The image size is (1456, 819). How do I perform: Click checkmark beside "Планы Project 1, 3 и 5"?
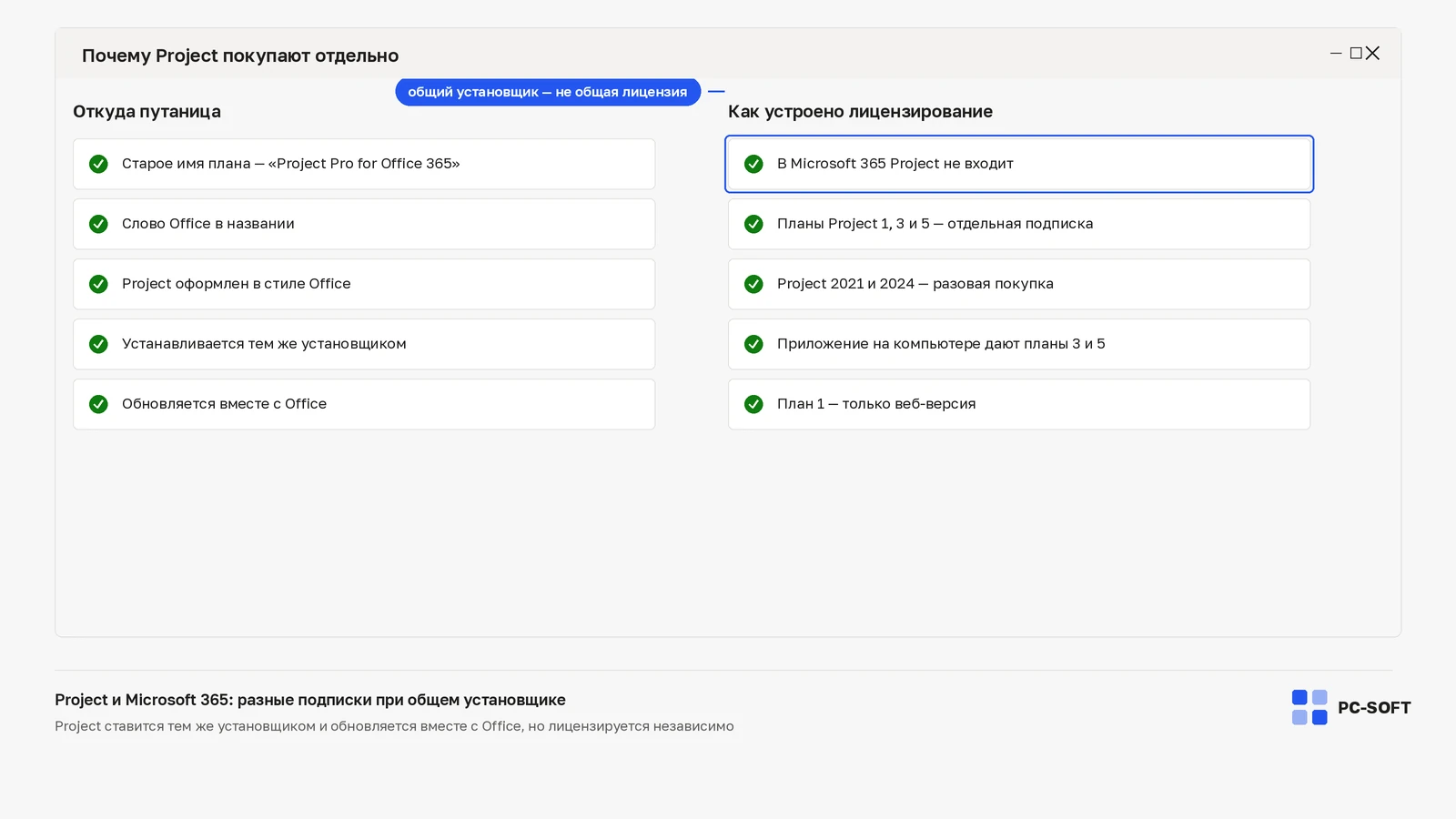[753, 224]
